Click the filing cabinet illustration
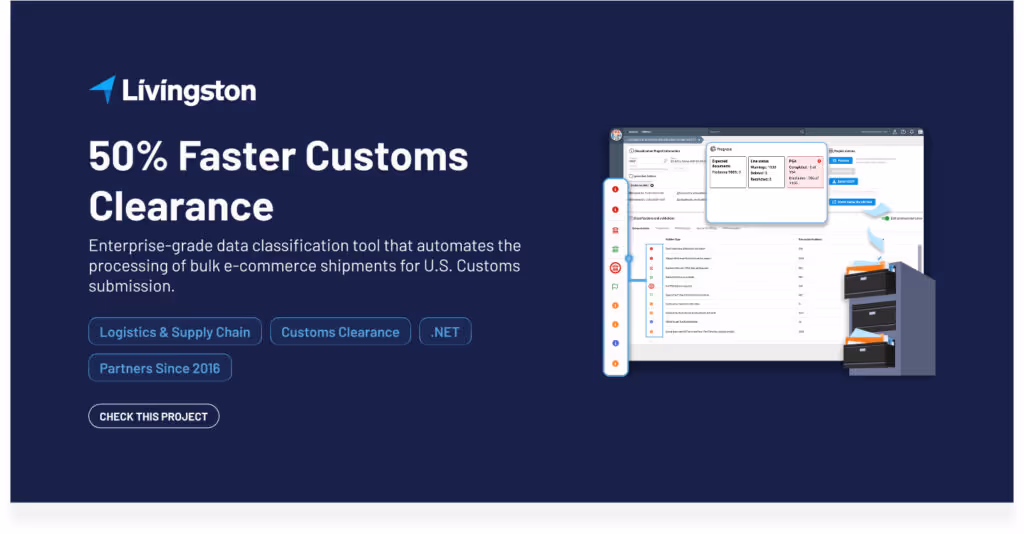Viewport: 1024px width, 534px height. pyautogui.click(x=889, y=319)
